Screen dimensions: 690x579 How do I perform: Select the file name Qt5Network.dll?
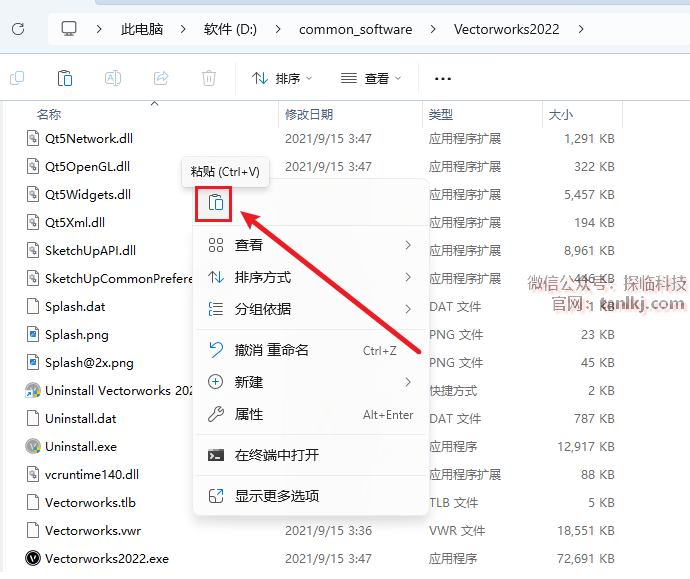pos(89,139)
